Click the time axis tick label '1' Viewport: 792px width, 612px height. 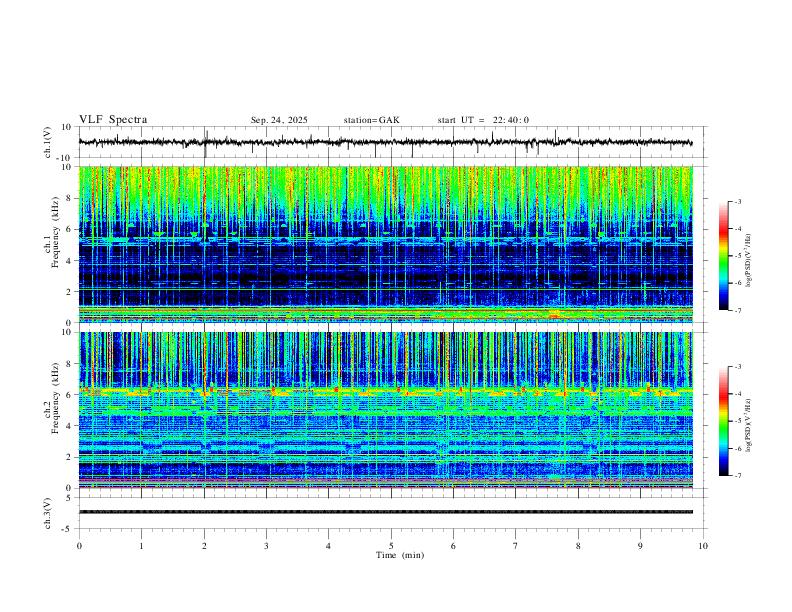[x=141, y=546]
